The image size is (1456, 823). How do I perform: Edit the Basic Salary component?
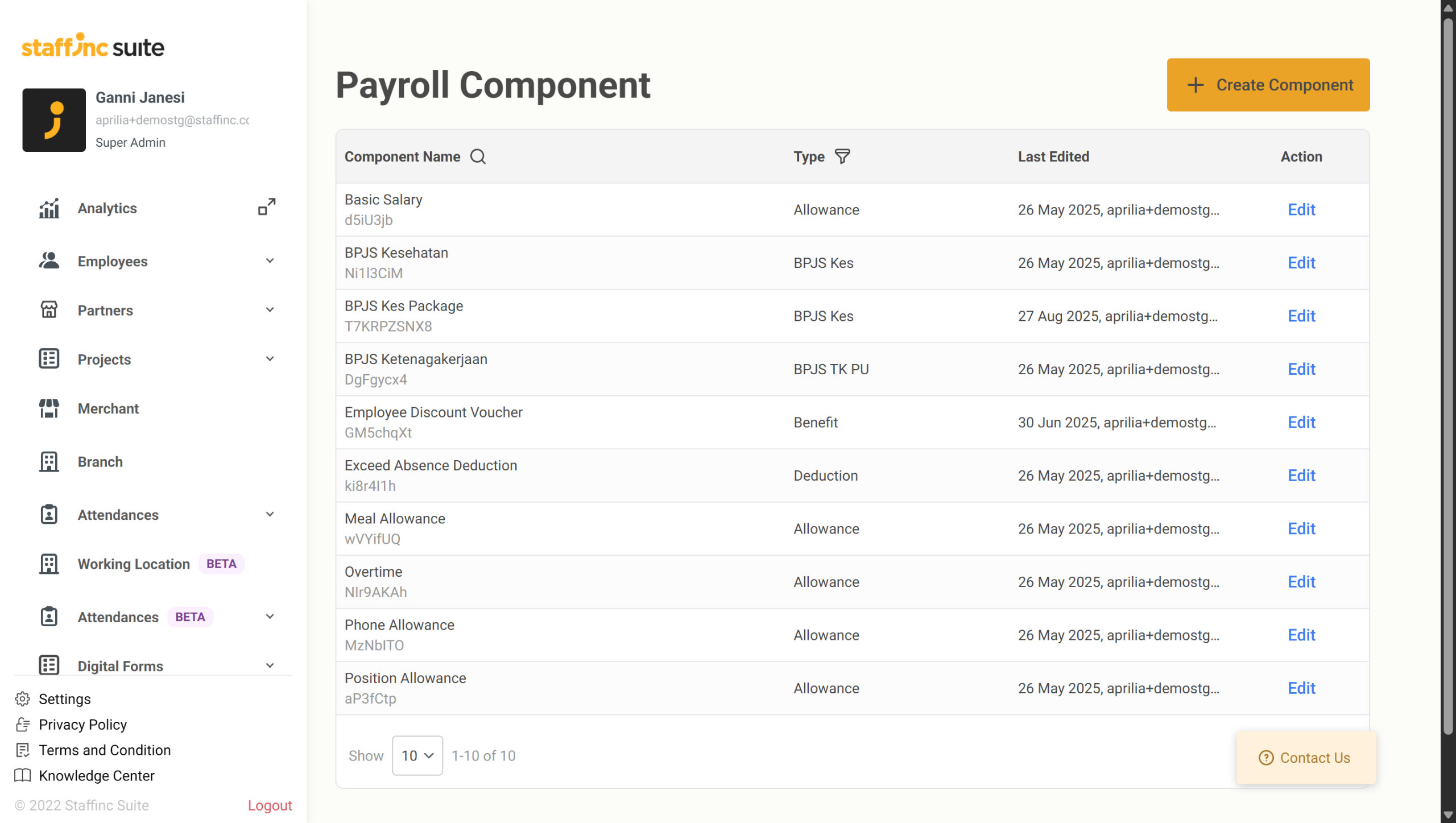pyautogui.click(x=1301, y=210)
